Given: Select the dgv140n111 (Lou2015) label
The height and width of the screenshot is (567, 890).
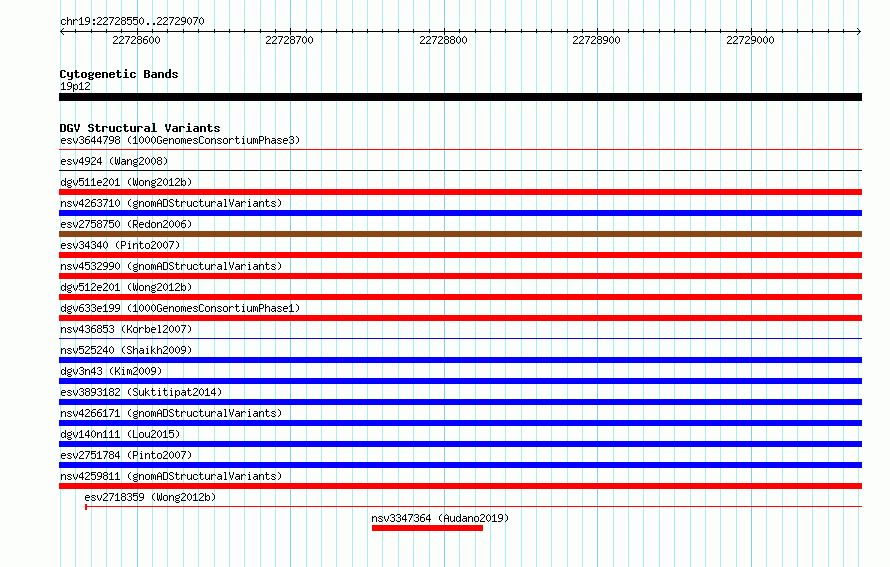Looking at the screenshot, I should coord(120,434).
